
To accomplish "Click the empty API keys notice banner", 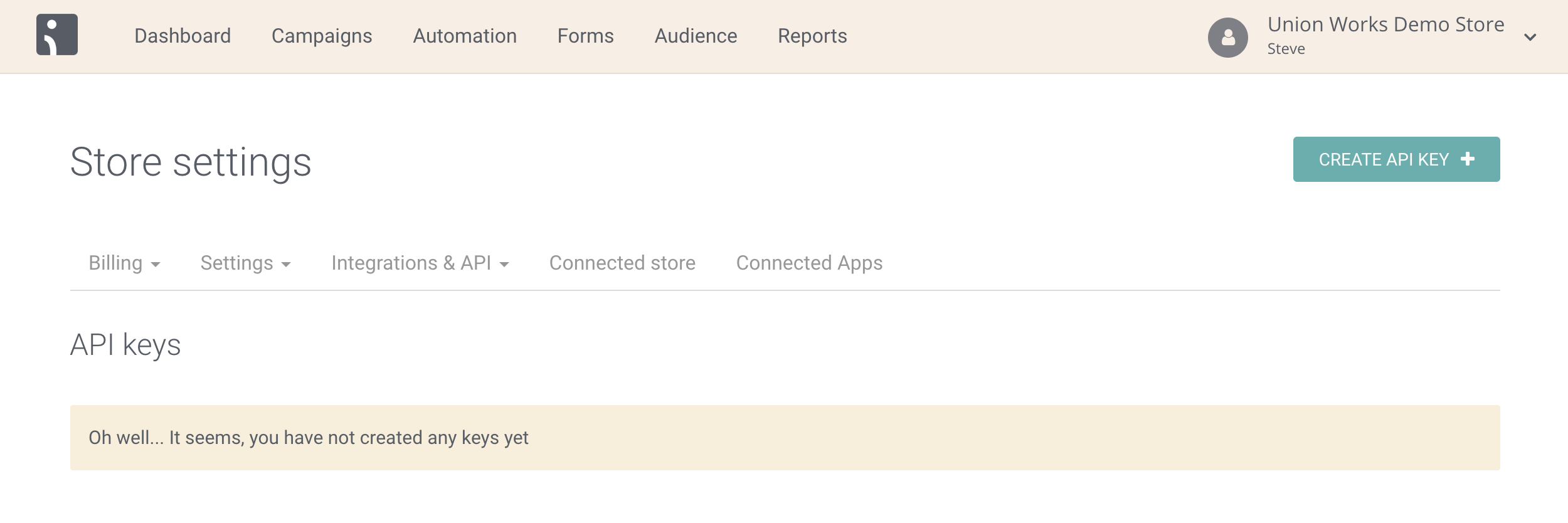I will tap(785, 438).
